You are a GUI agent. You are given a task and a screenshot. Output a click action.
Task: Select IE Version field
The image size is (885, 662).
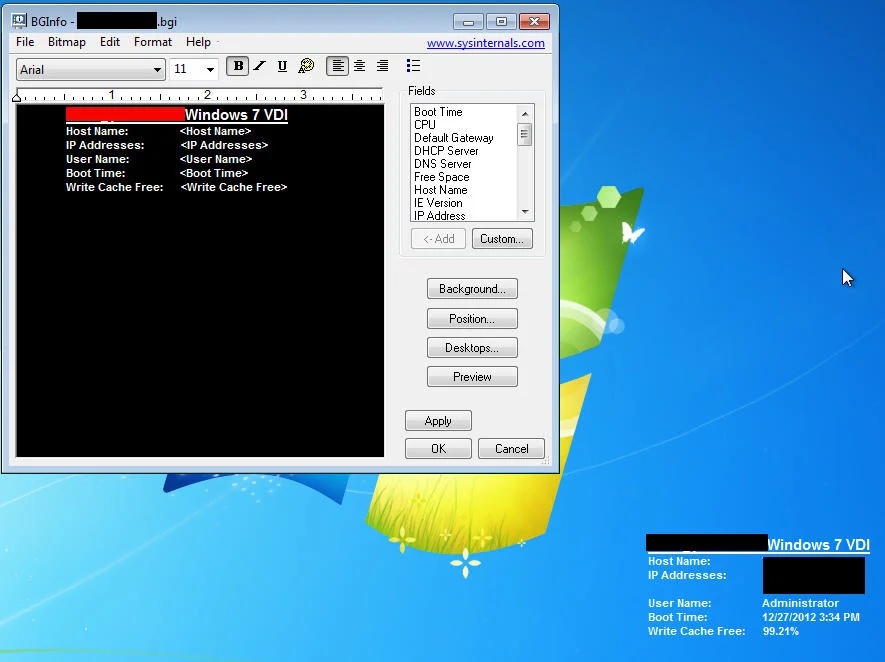438,203
